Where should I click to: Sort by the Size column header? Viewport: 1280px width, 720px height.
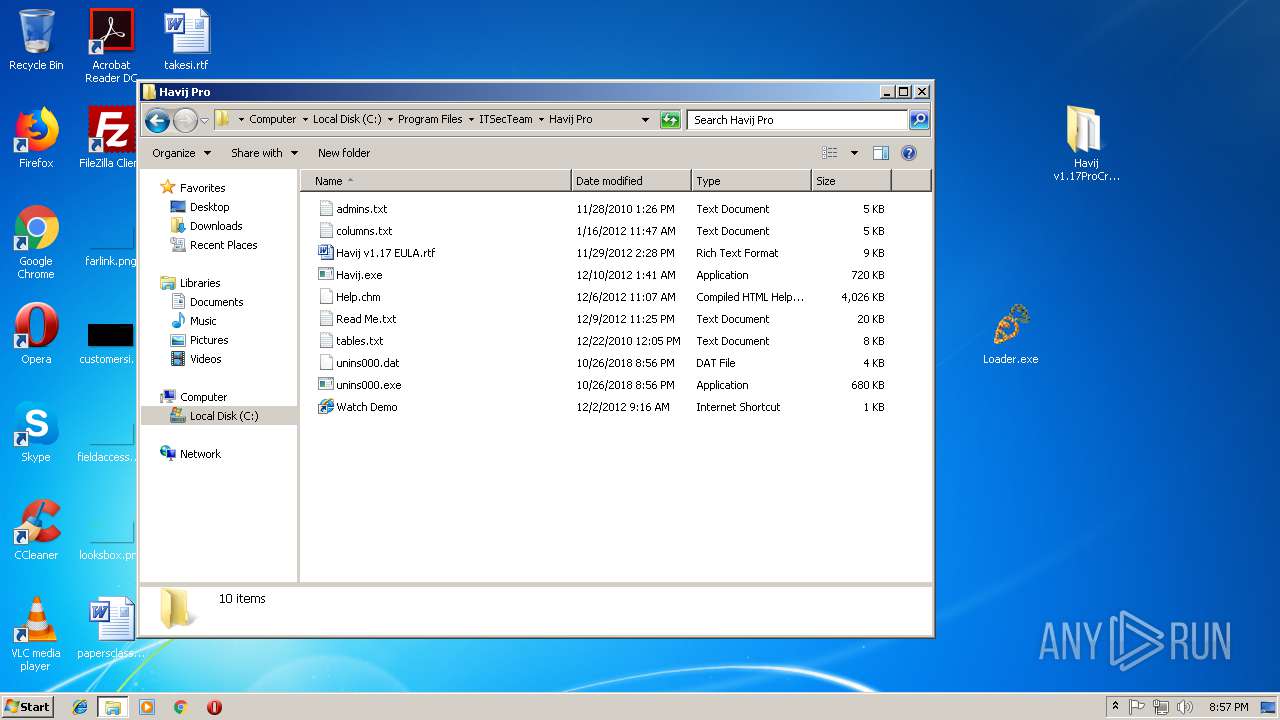(x=851, y=181)
